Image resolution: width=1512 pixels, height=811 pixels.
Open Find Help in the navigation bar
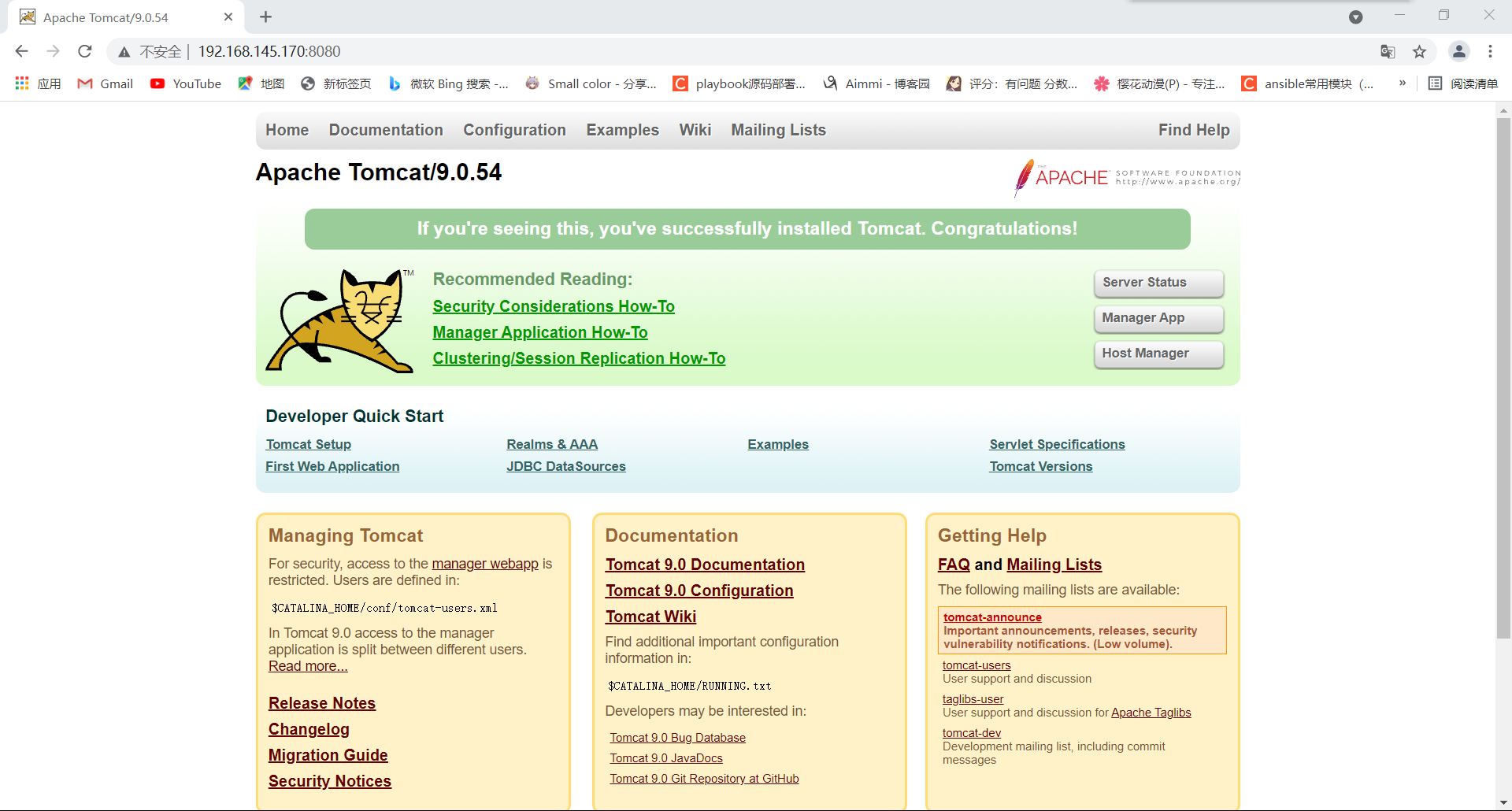[x=1194, y=130]
